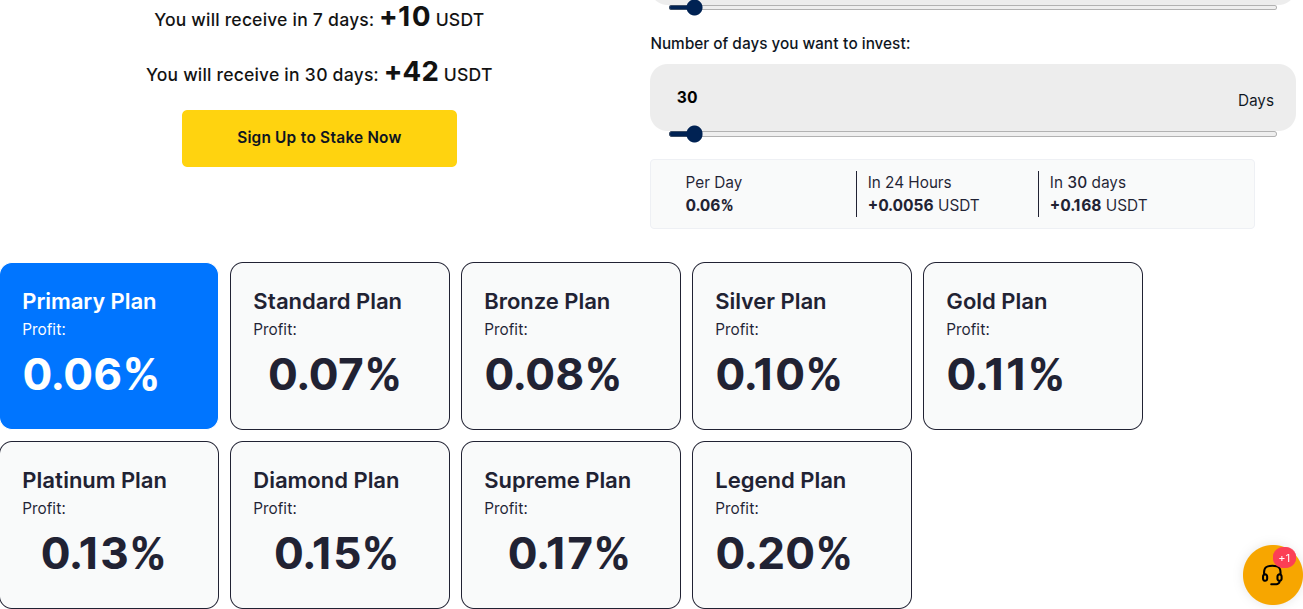Click the Sign Up to Stake Now button
1303x609 pixels.
pos(319,138)
